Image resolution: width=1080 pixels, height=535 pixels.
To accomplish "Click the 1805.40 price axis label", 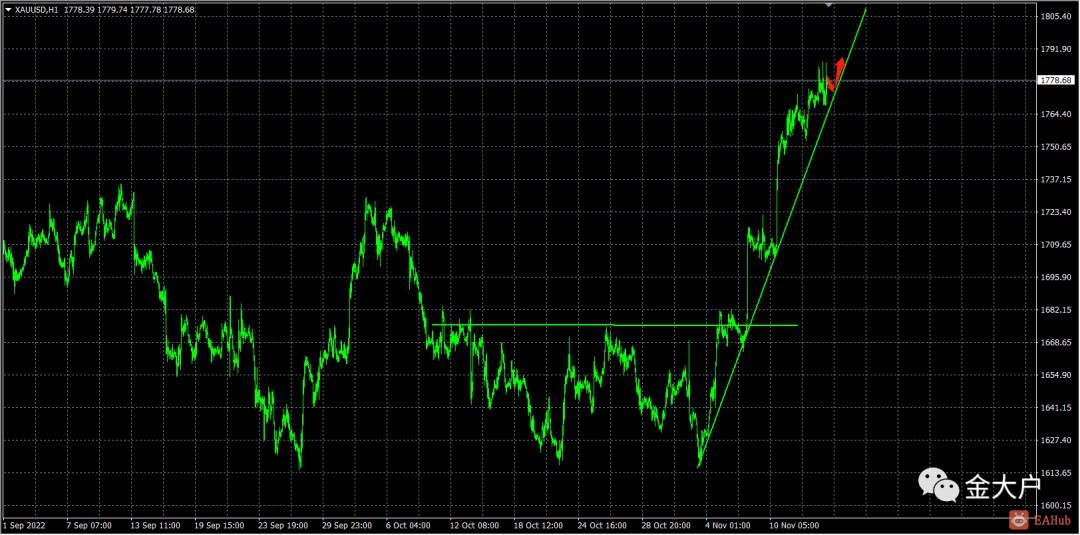I will point(1055,16).
